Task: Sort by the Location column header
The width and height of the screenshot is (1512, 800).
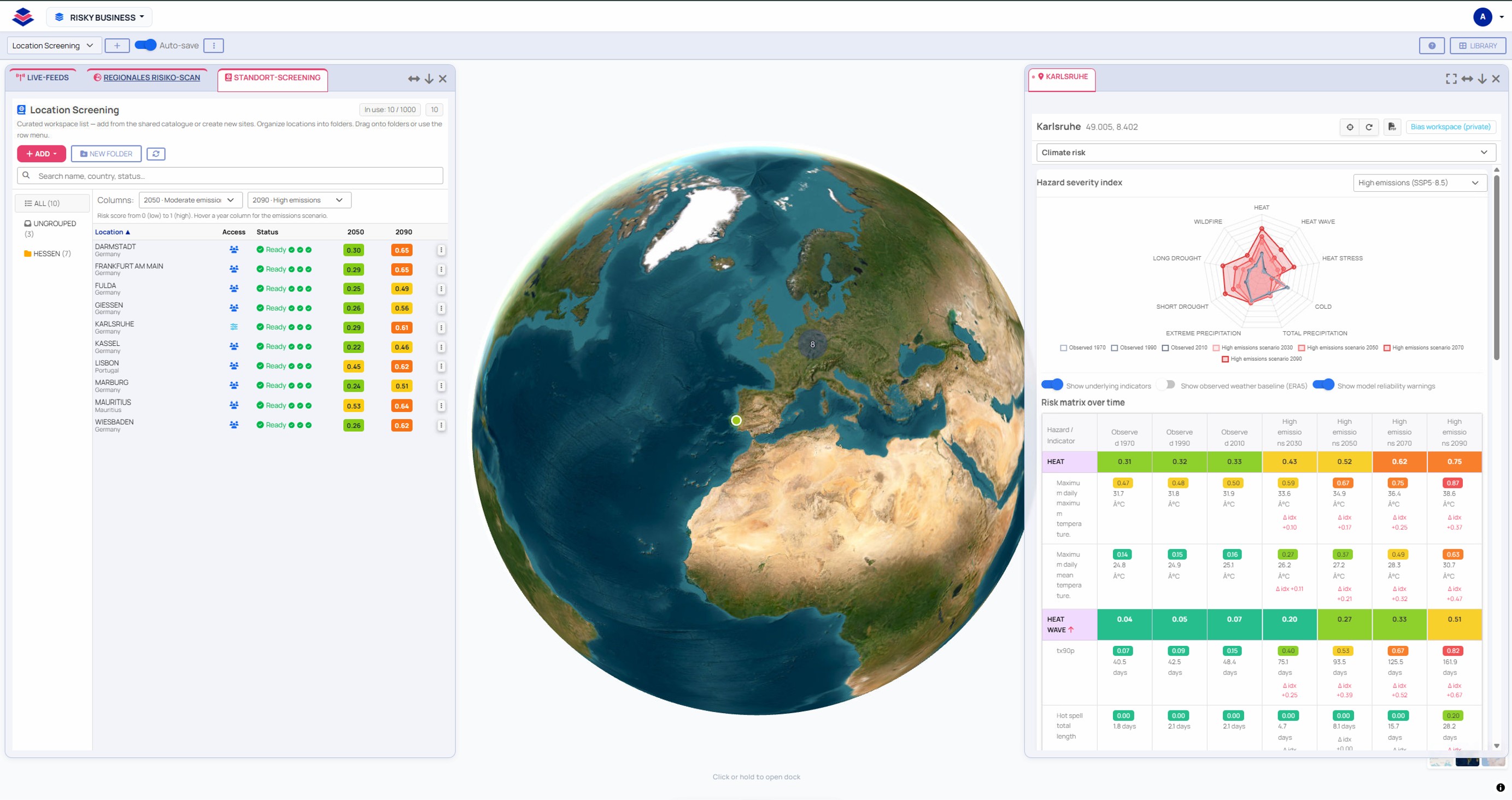Action: point(113,232)
